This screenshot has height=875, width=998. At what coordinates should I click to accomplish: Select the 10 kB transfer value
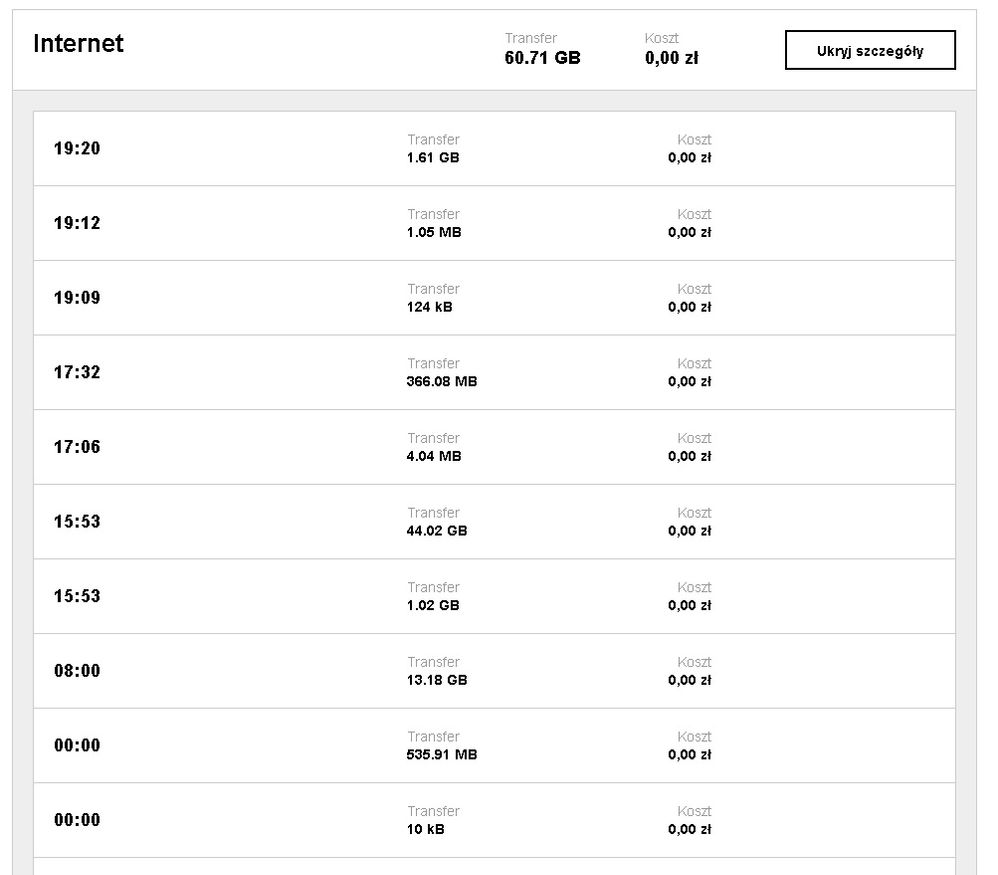(x=426, y=829)
